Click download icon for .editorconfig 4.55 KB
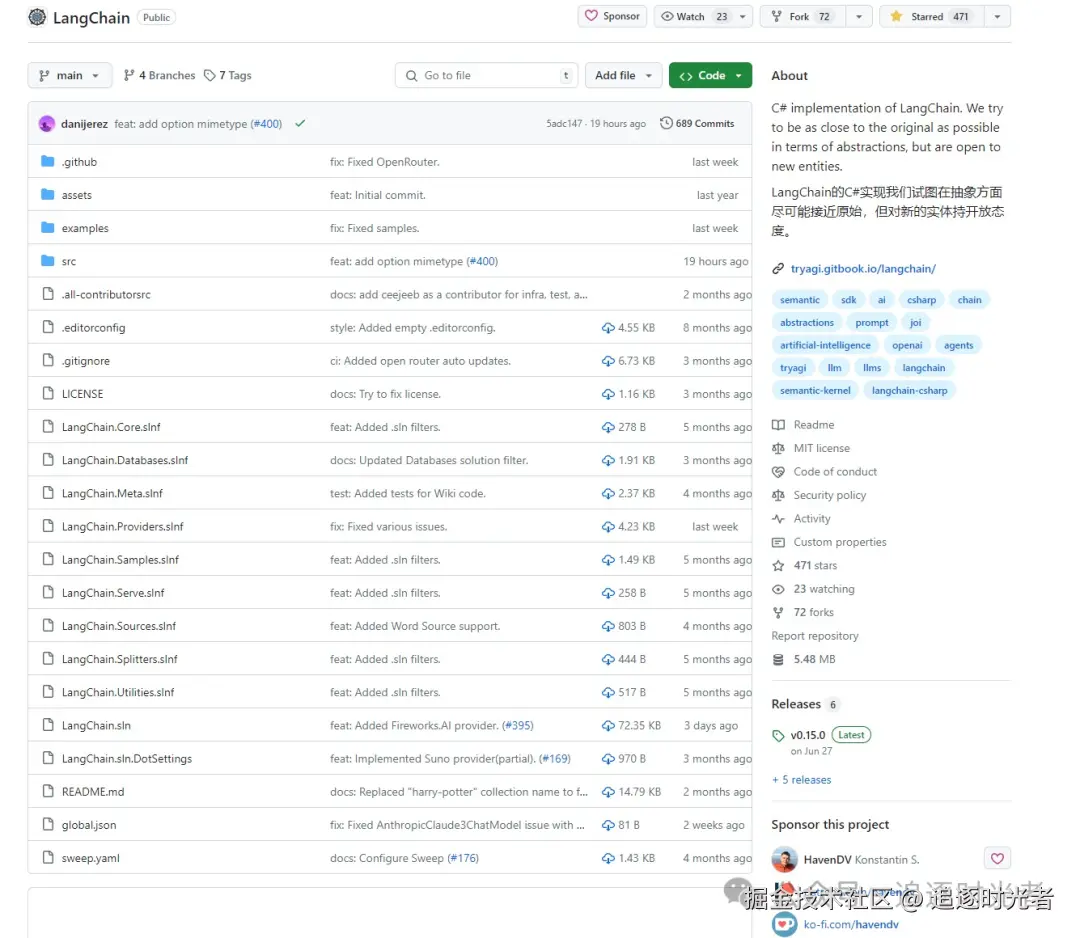Viewport: 1080px width, 938px height. pyautogui.click(x=608, y=328)
